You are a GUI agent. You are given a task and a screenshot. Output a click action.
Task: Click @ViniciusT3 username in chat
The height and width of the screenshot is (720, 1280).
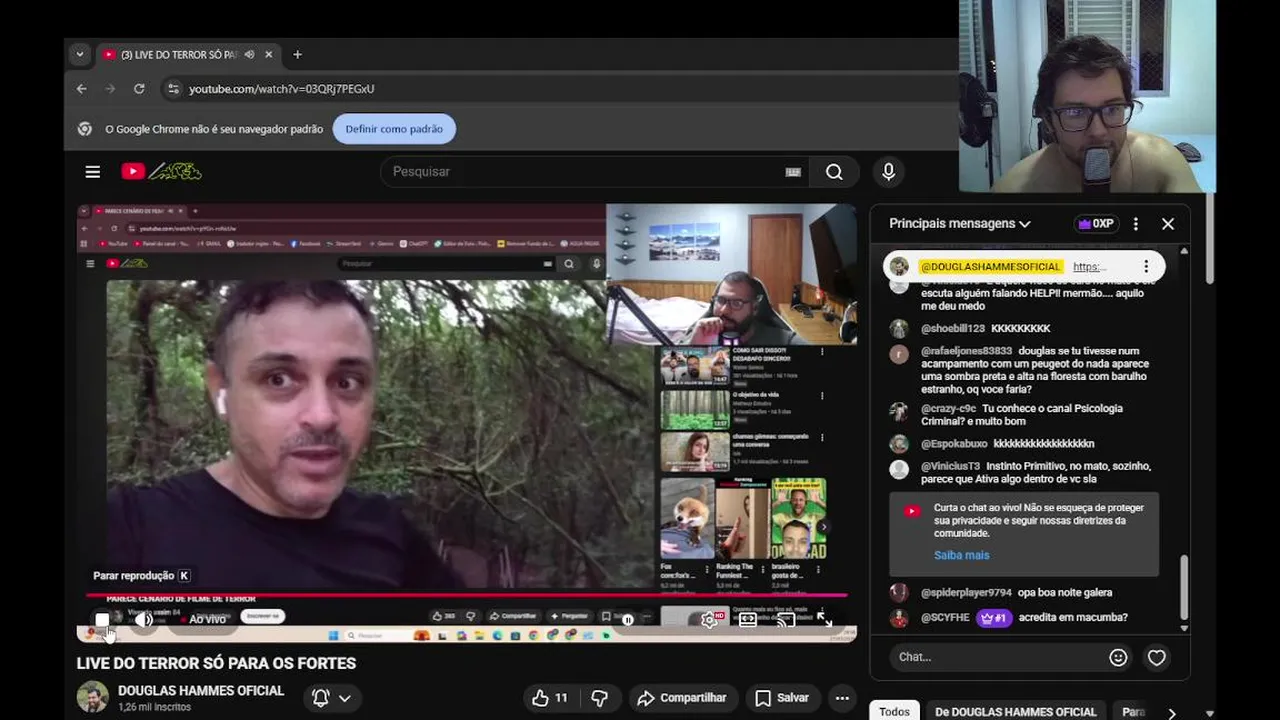950,467
